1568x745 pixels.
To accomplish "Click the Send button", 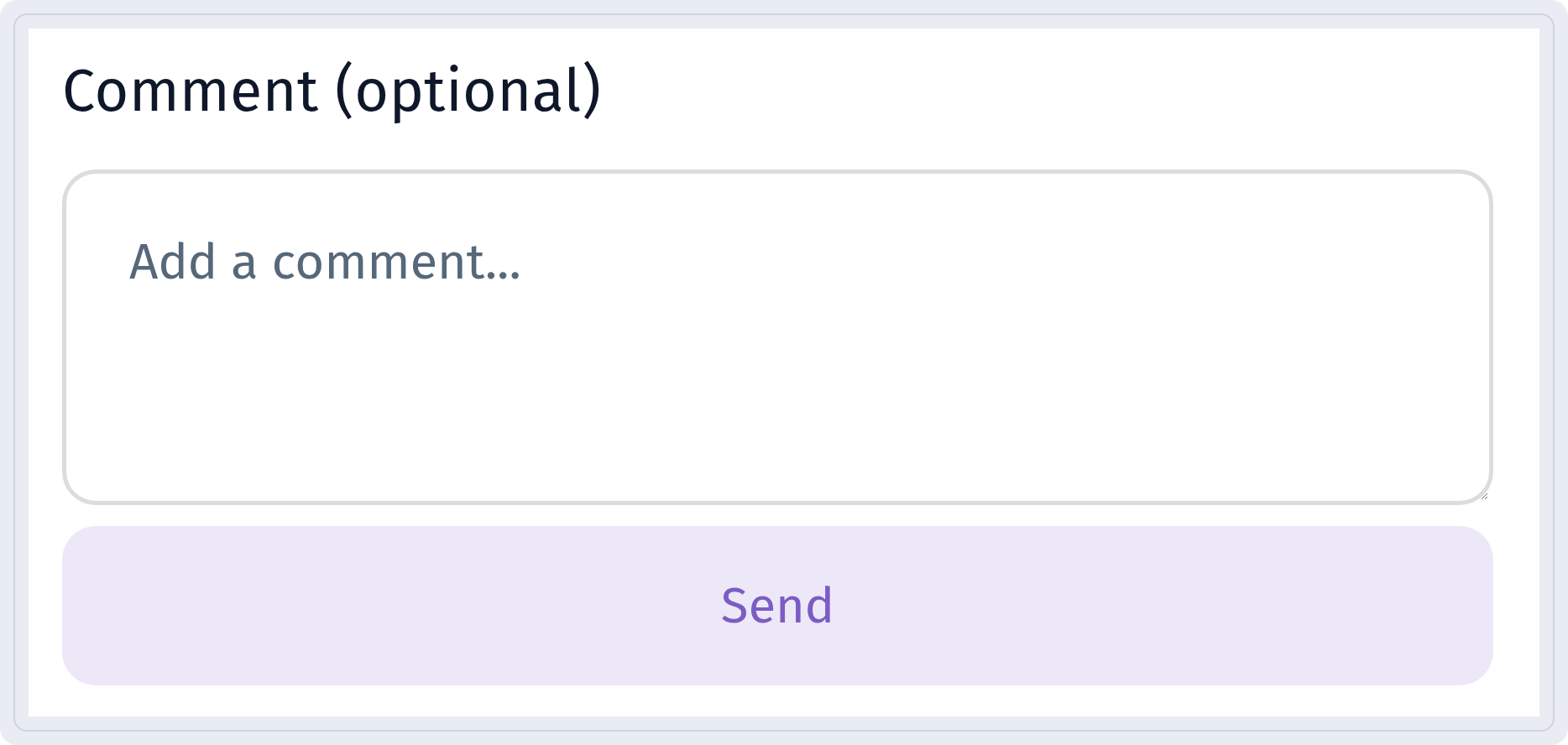I will pos(777,606).
